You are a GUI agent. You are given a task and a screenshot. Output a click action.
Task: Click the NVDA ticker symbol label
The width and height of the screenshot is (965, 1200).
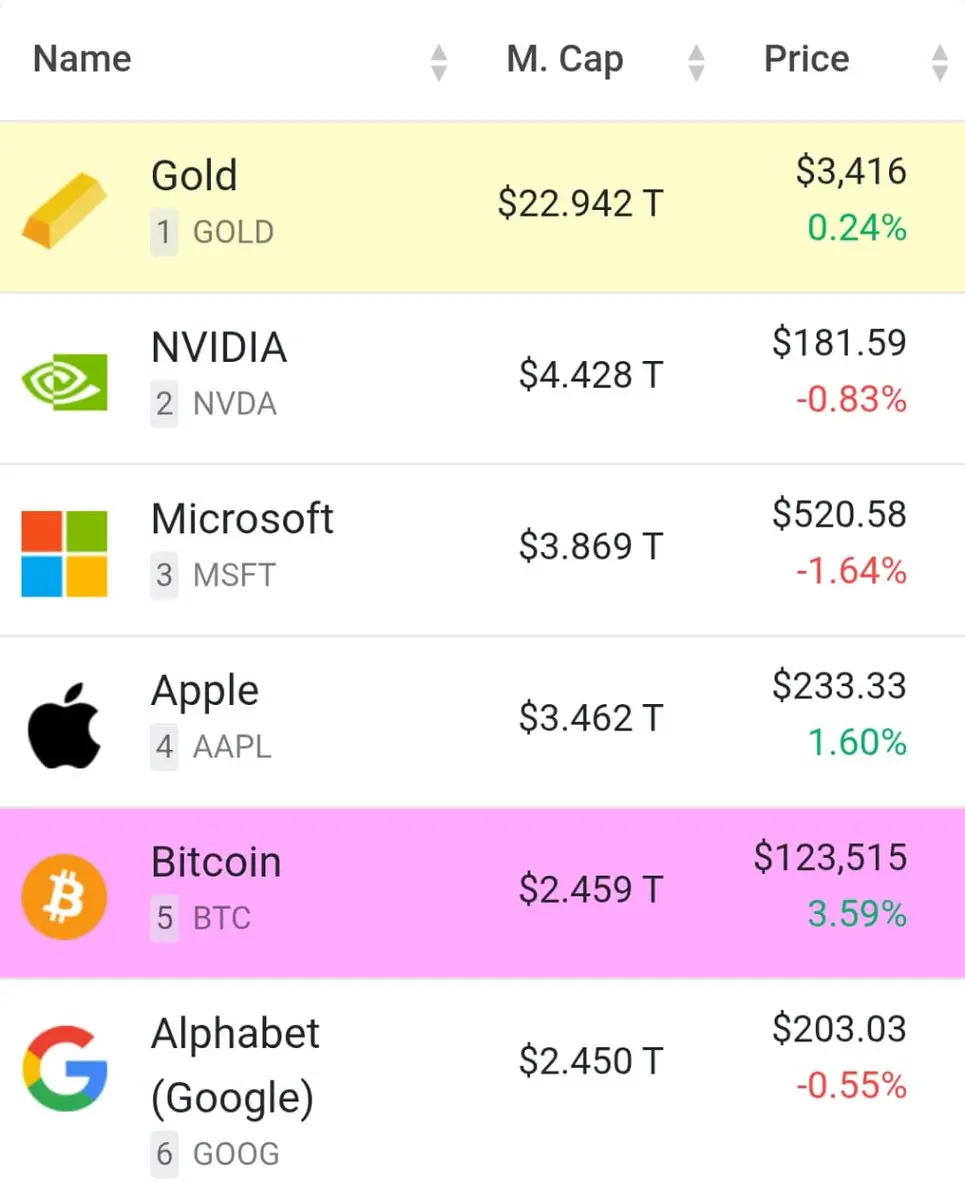(x=235, y=404)
